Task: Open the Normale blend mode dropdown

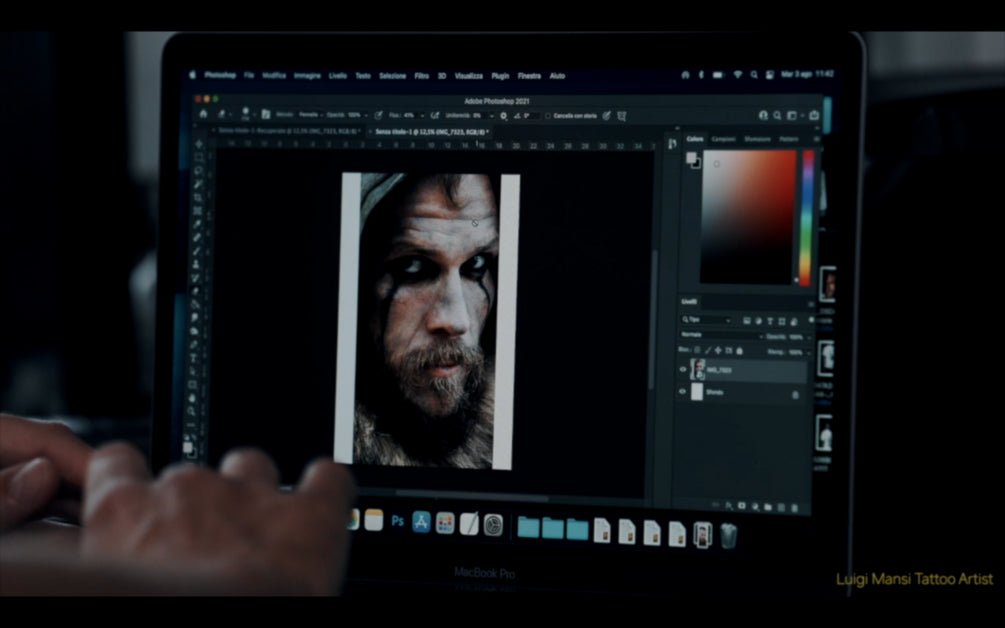Action: click(718, 335)
